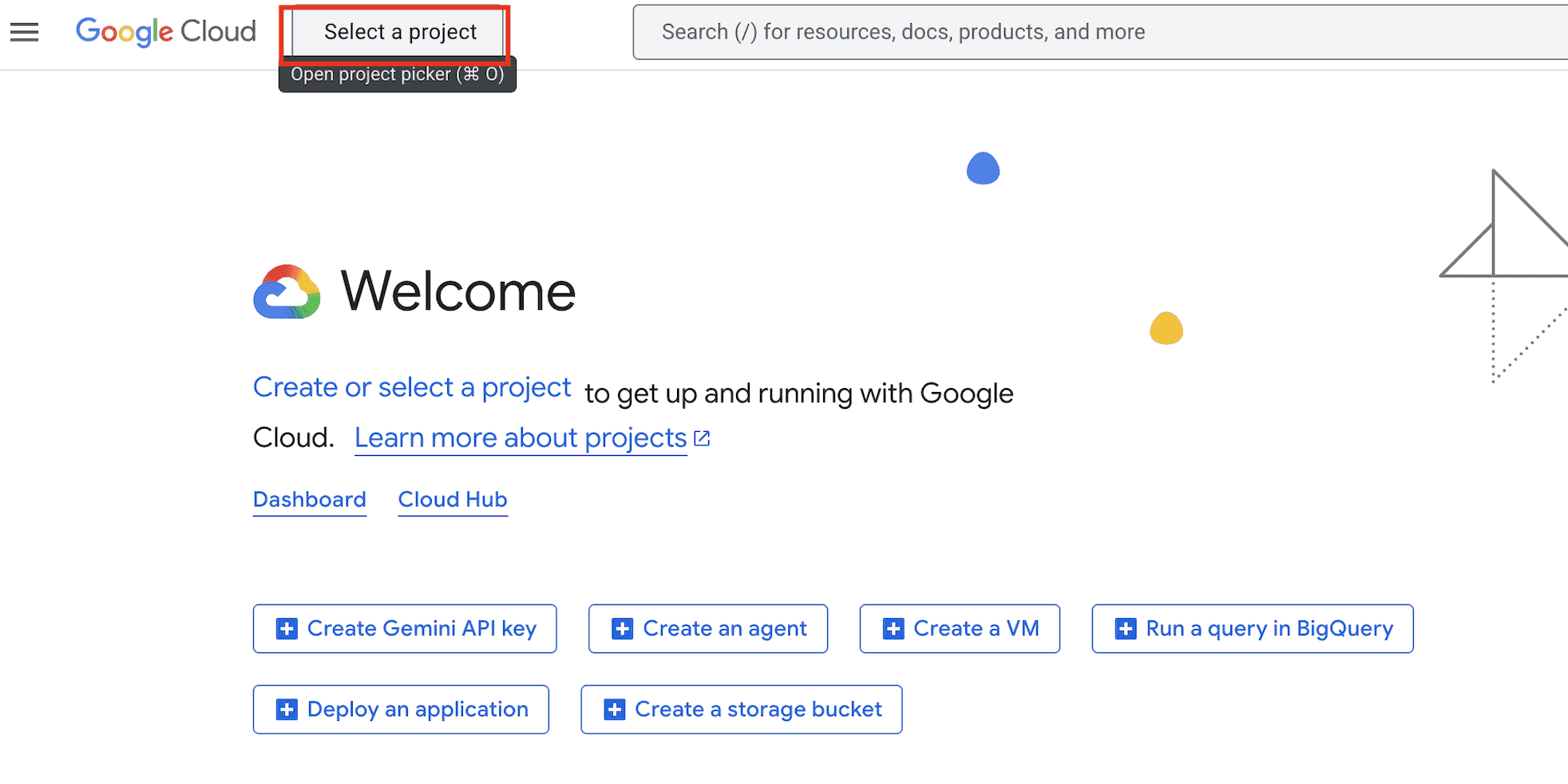Click plus icon on Create Gemini API key
Screen dimensions: 1568x784
[287, 629]
